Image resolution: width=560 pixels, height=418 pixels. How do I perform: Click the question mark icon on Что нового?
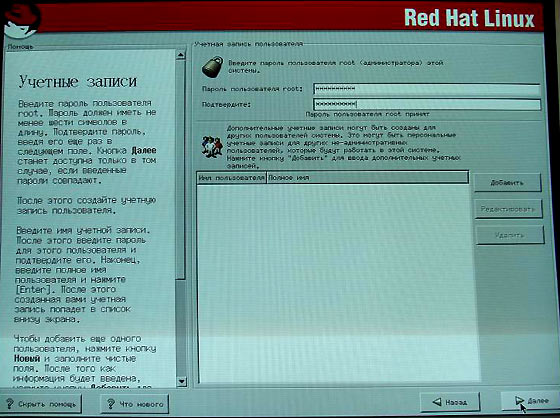(111, 404)
